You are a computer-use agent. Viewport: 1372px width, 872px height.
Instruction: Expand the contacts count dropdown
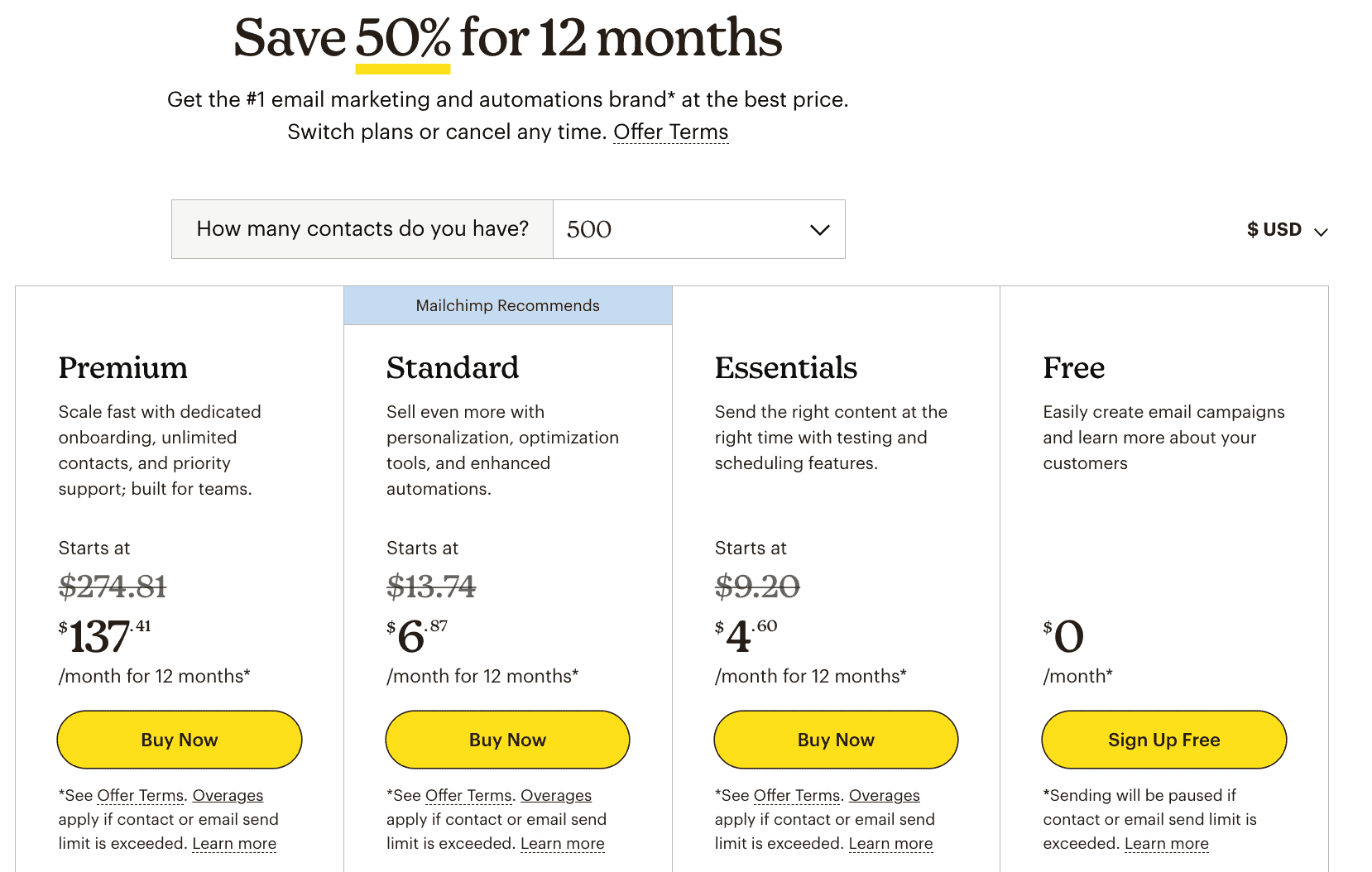click(699, 229)
